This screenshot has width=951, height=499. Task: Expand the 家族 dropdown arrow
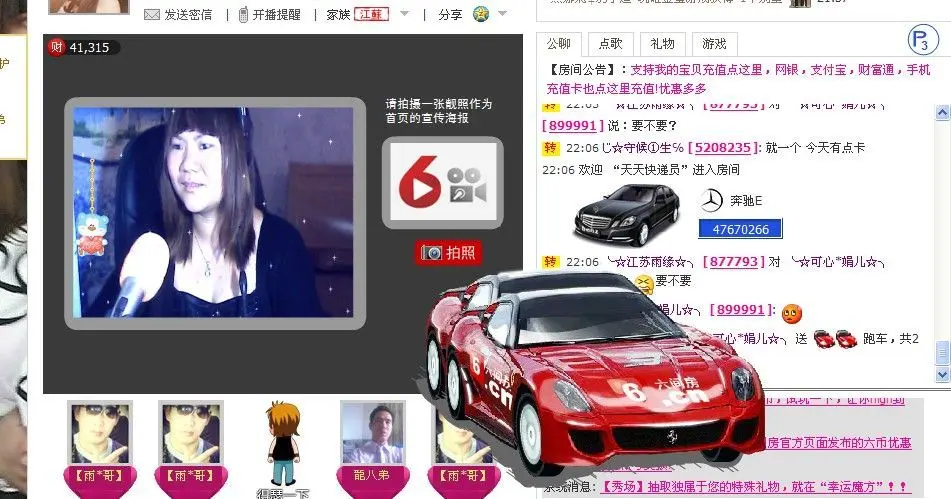pyautogui.click(x=405, y=13)
